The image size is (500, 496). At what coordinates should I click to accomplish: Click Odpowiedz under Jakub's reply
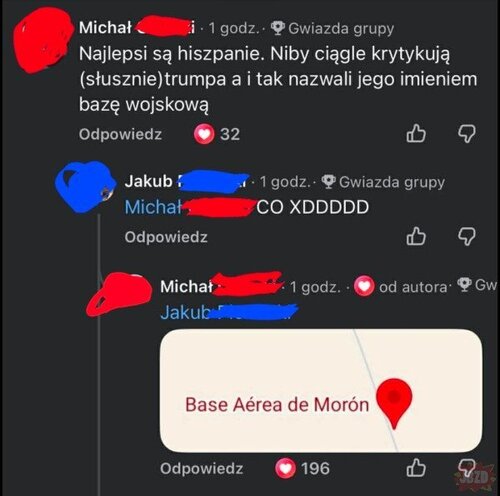point(166,237)
